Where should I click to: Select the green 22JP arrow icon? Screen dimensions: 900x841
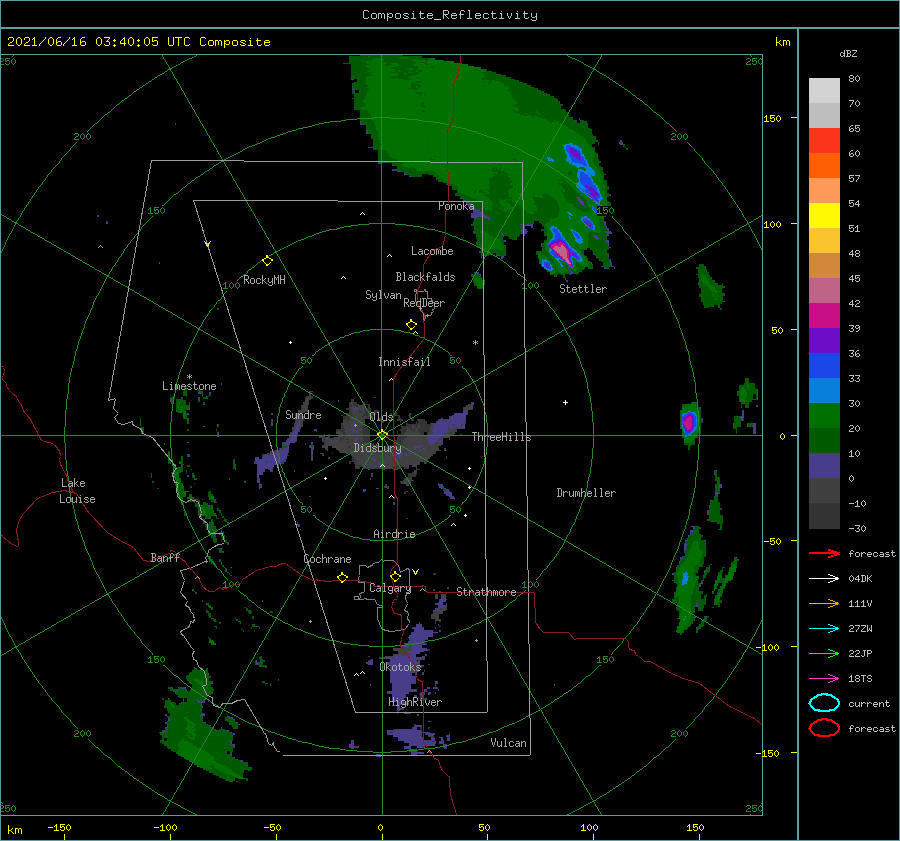click(824, 653)
